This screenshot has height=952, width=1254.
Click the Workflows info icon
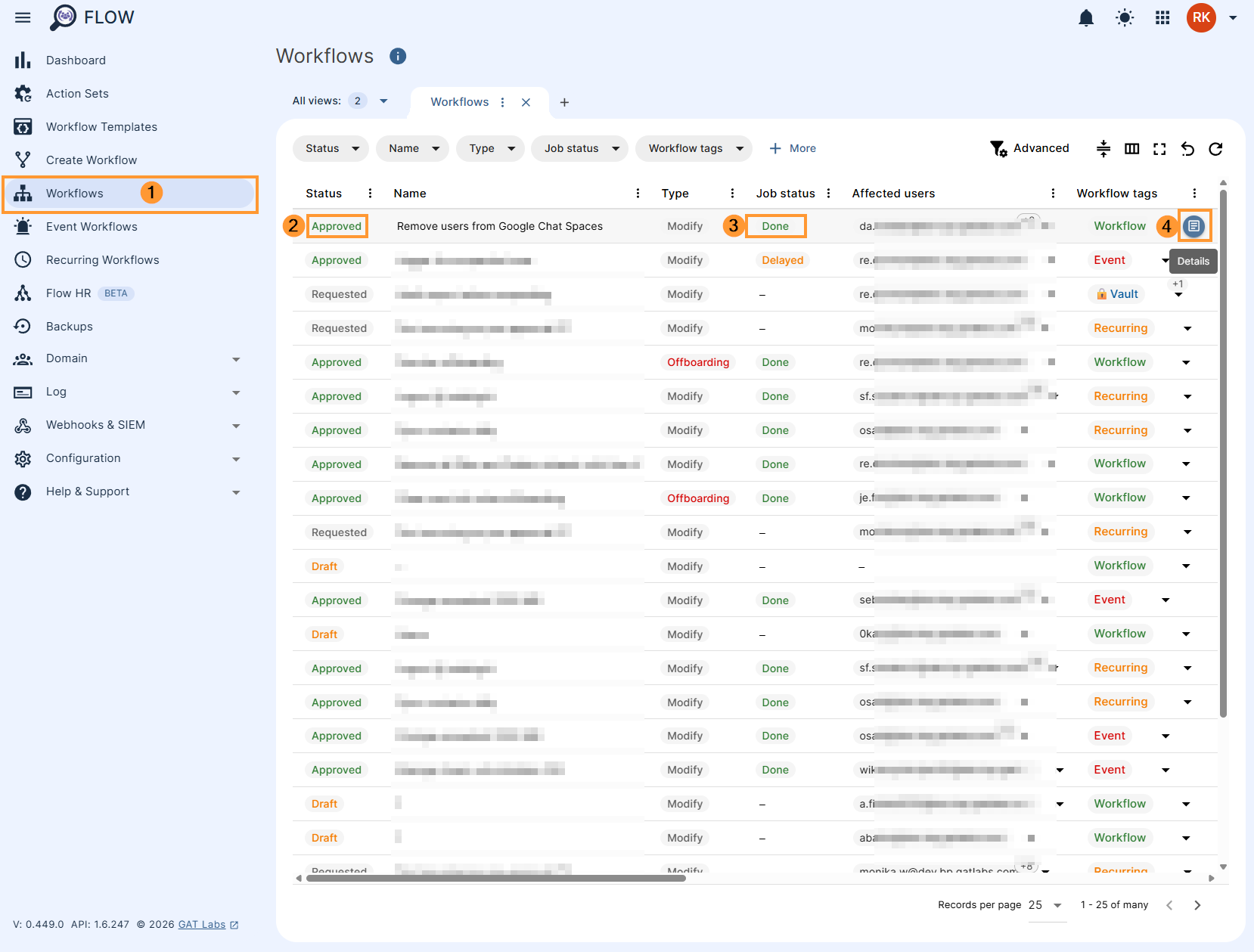398,56
